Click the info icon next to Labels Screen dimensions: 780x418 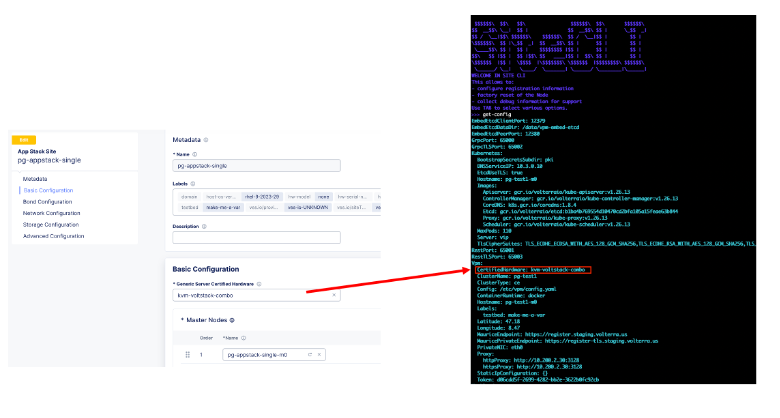pyautogui.click(x=195, y=183)
